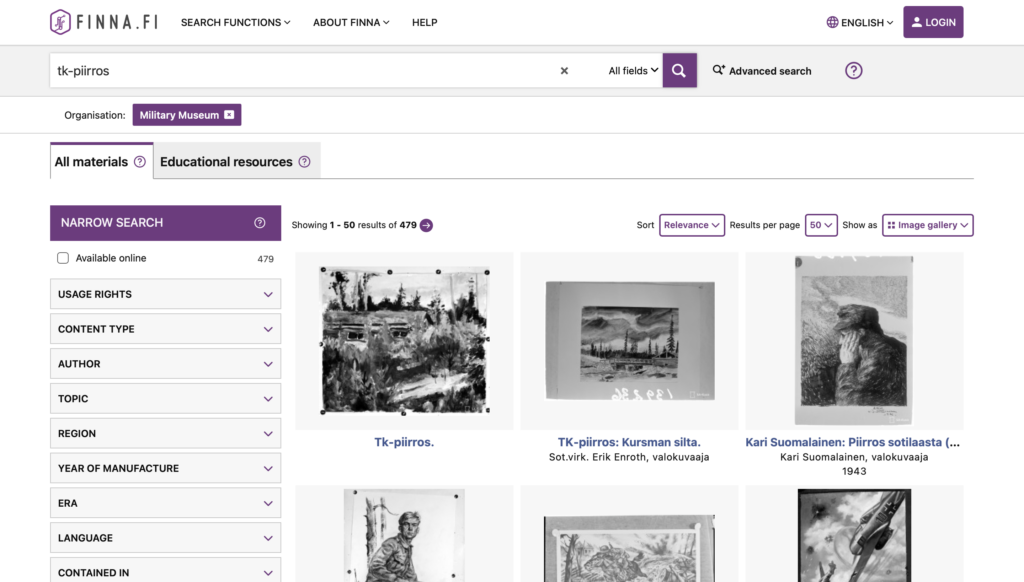Clear the search field with the X icon
This screenshot has width=1024, height=582.
coord(564,71)
